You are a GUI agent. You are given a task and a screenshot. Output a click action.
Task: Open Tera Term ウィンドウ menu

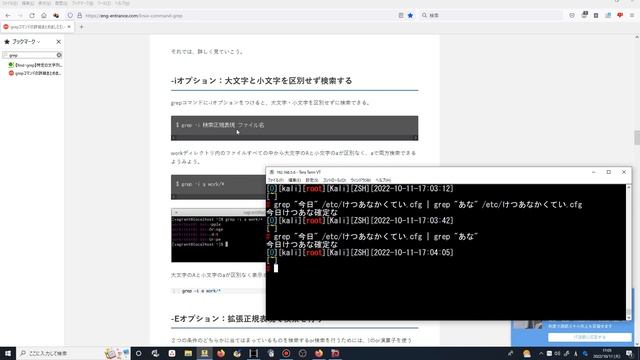point(360,180)
